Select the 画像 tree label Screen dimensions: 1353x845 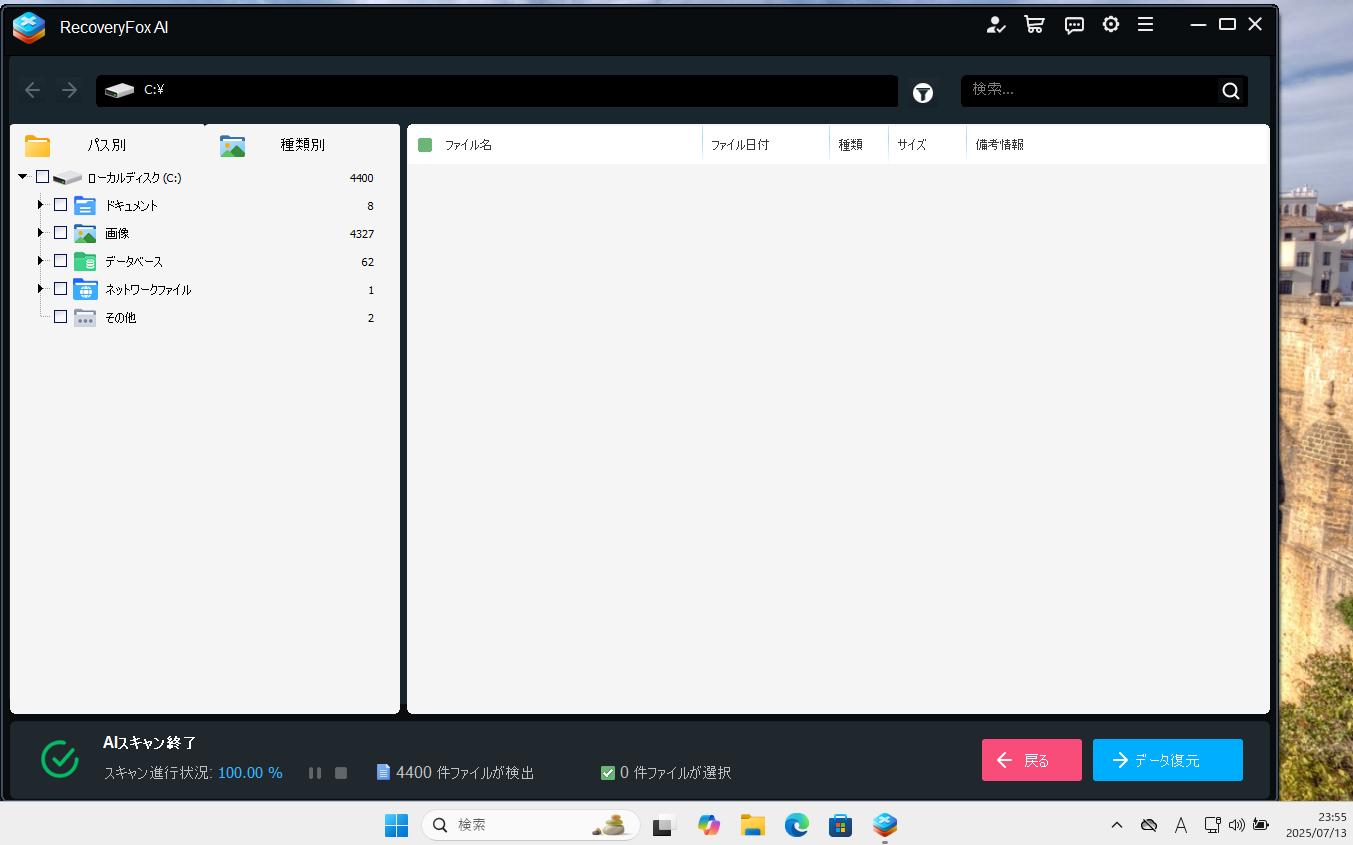point(117,233)
